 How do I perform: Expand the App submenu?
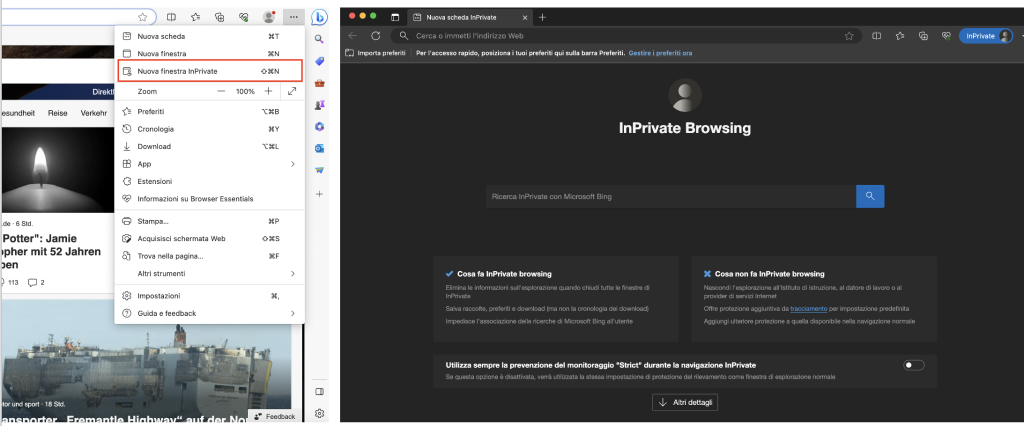click(x=209, y=164)
